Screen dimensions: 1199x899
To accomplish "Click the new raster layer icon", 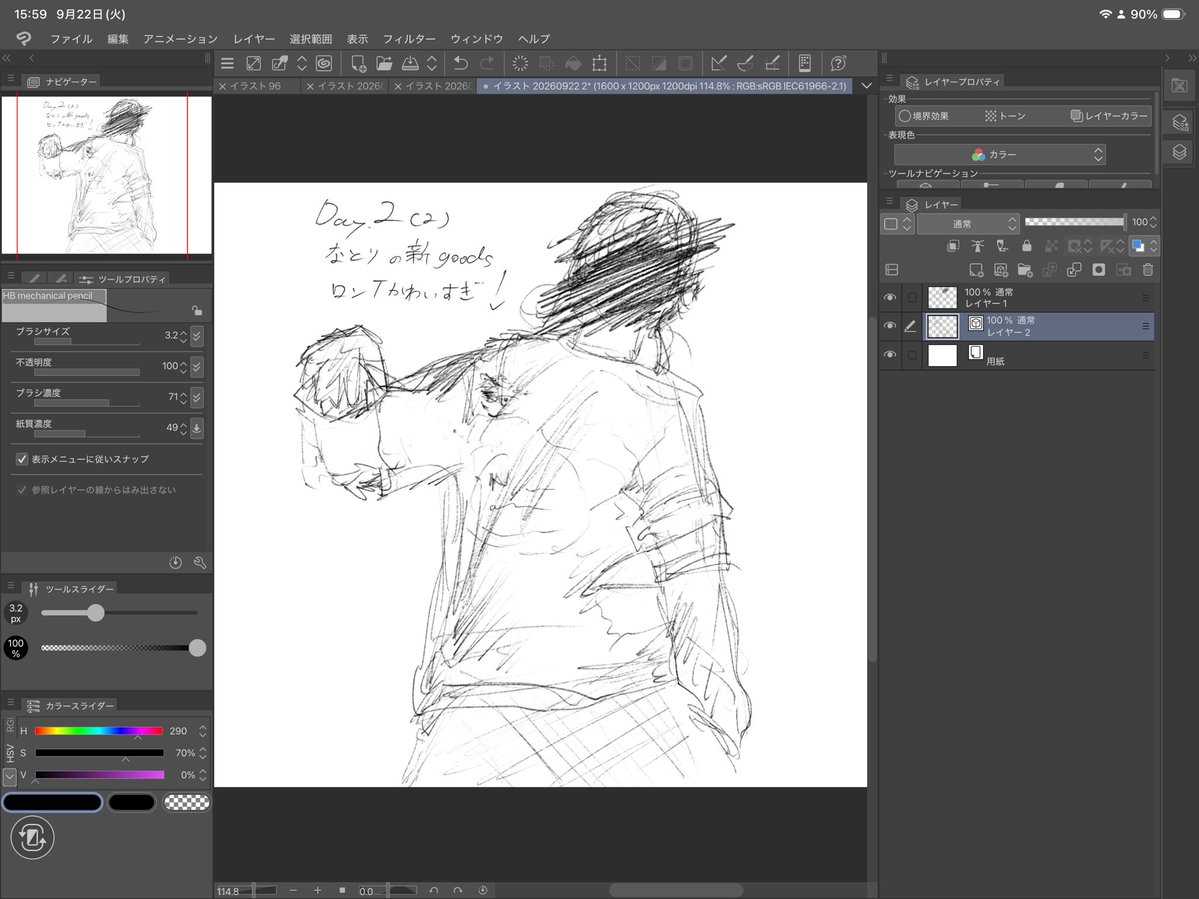I will pos(976,270).
